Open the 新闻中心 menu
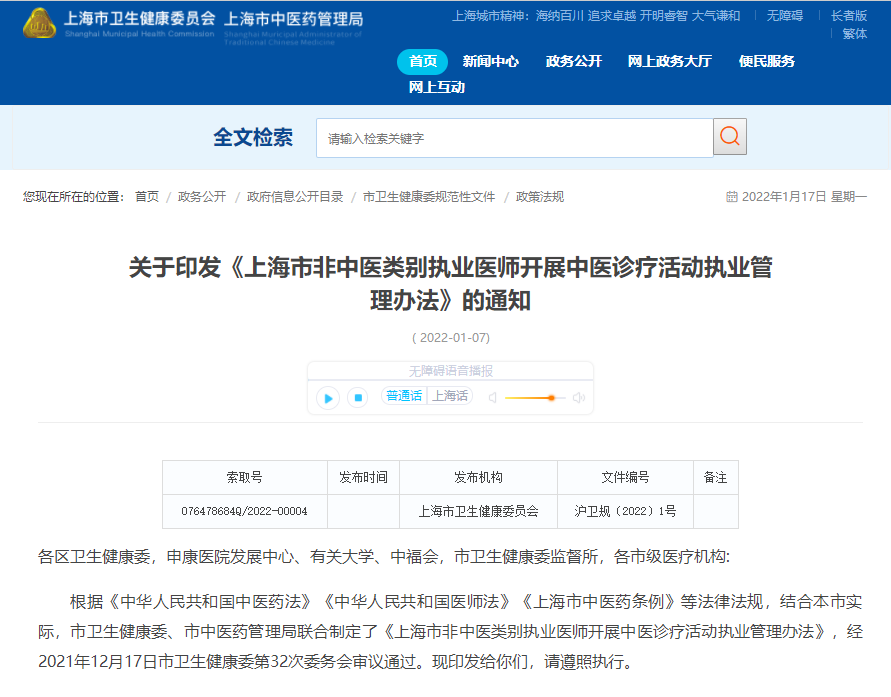The image size is (891, 697). 490,61
